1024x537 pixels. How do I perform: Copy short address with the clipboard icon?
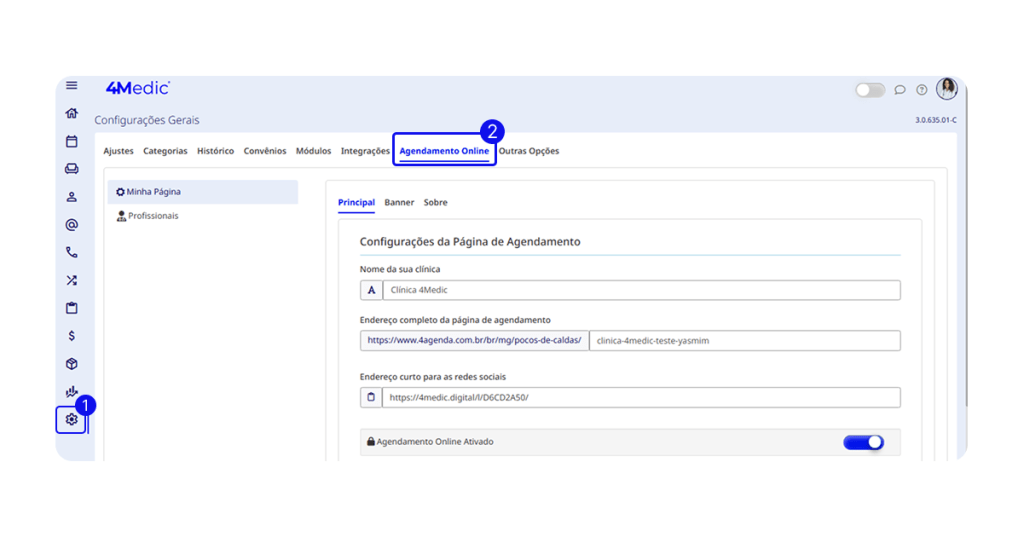click(x=371, y=397)
